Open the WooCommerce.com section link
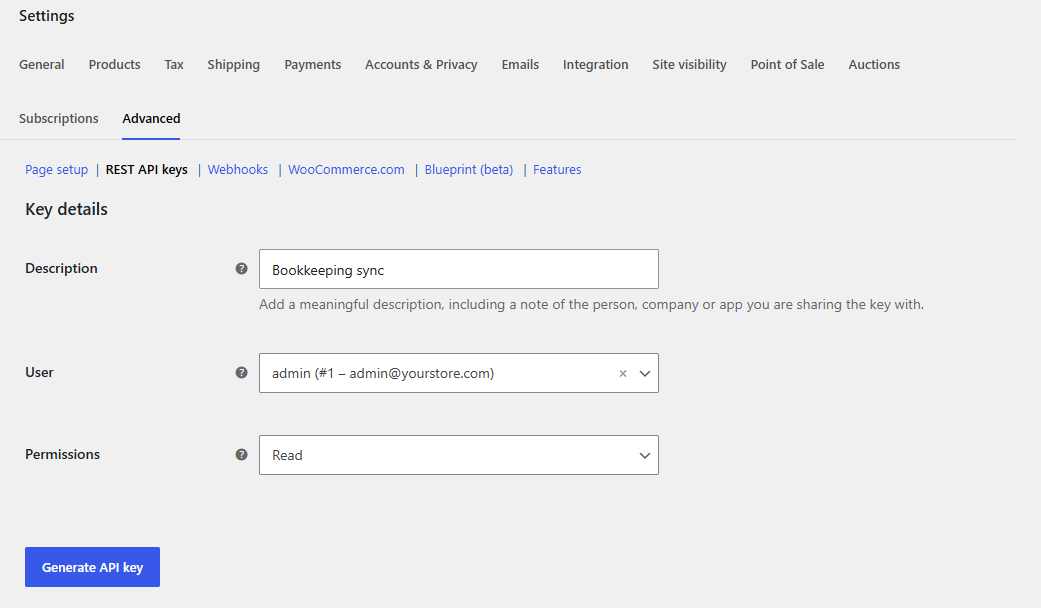 tap(346, 169)
